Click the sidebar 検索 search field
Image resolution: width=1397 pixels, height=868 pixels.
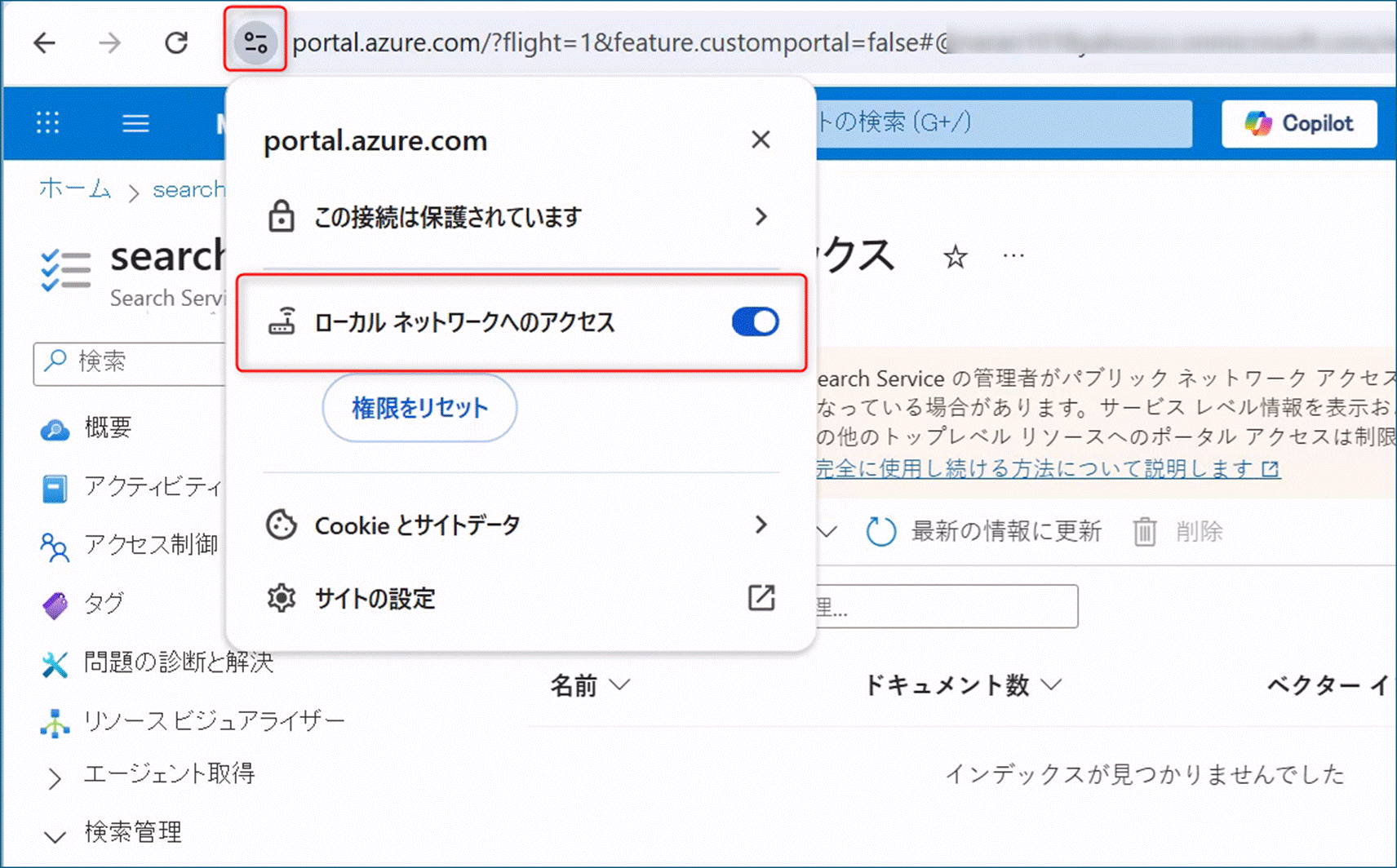pos(131,363)
